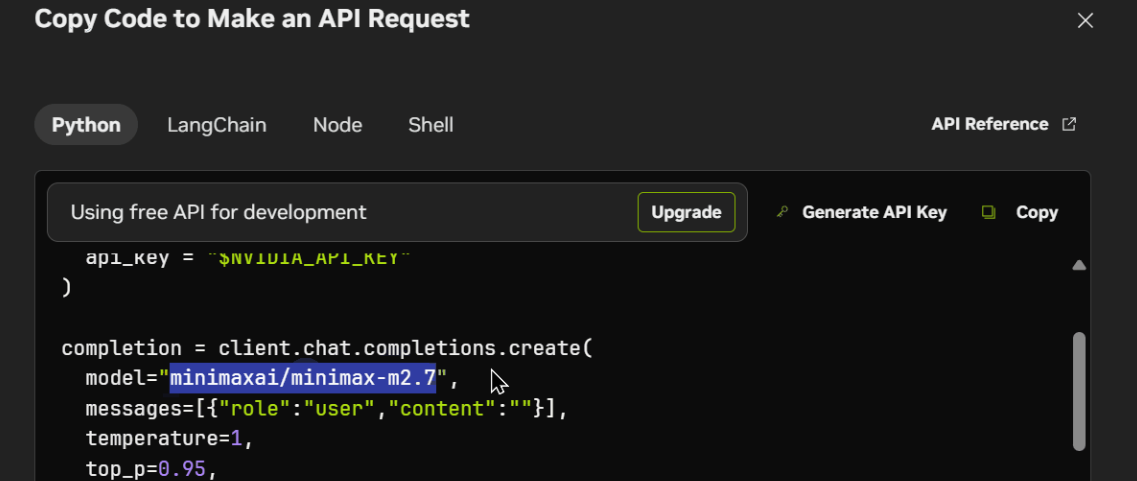Viewport: 1137px width, 481px height.
Task: Show the Shell code sample
Action: coord(431,125)
